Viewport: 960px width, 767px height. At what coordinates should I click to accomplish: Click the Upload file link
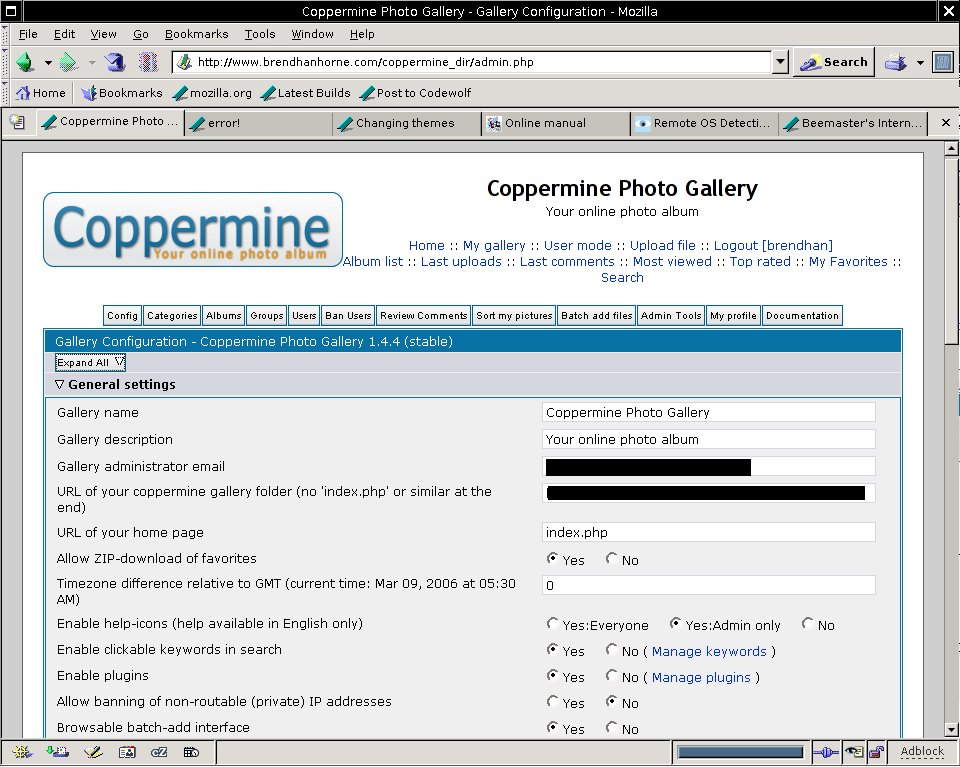[x=662, y=245]
